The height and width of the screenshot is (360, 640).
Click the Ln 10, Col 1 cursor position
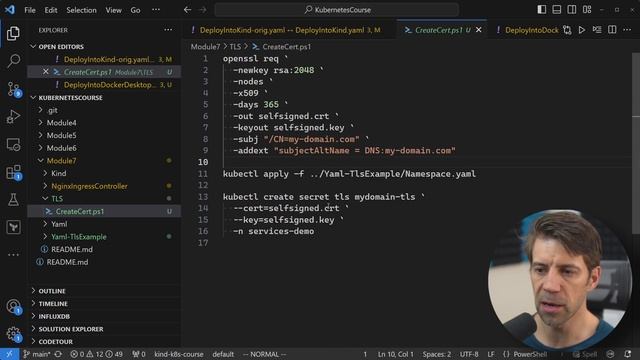point(396,354)
